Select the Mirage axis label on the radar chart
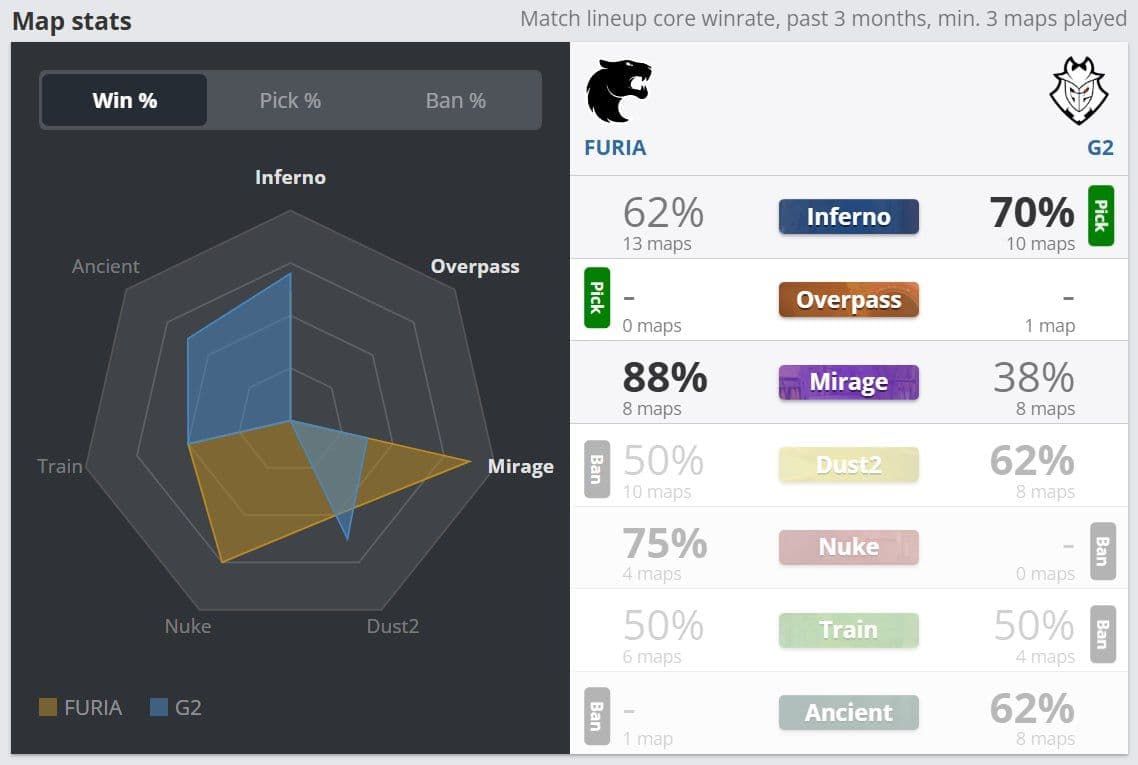The image size is (1138, 765). 520,467
